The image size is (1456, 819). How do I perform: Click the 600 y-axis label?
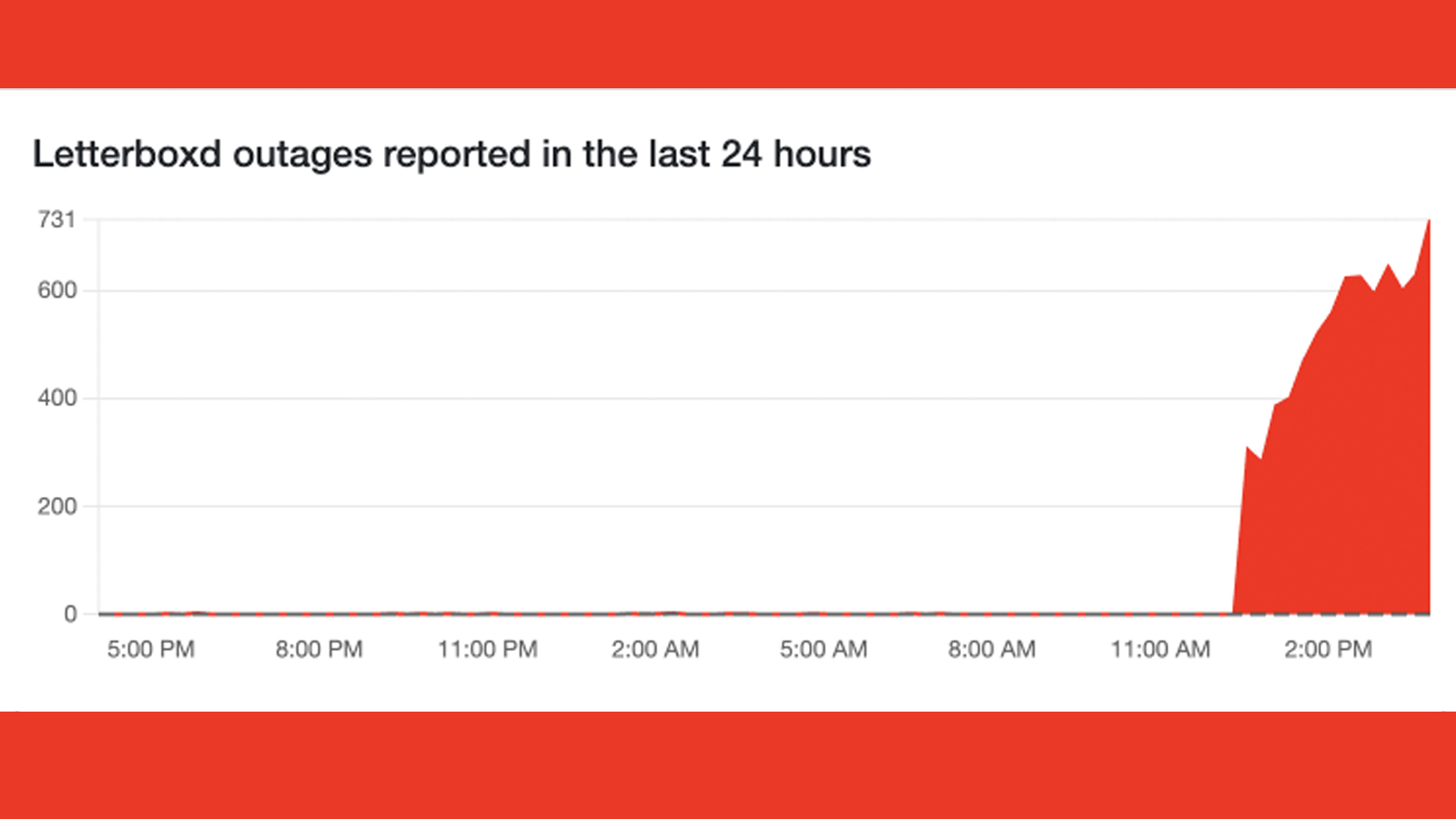[x=56, y=290]
